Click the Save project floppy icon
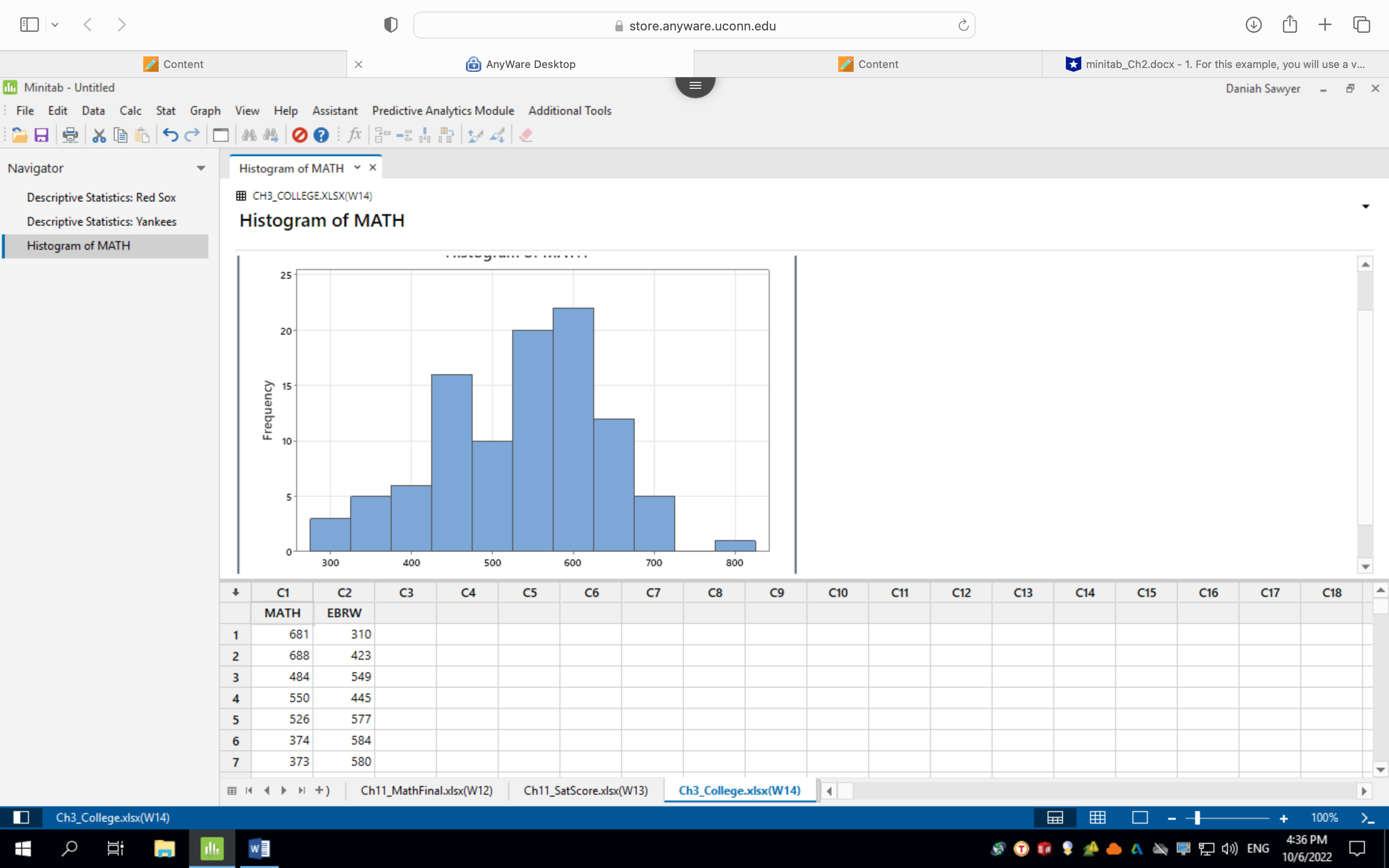 tap(41, 135)
